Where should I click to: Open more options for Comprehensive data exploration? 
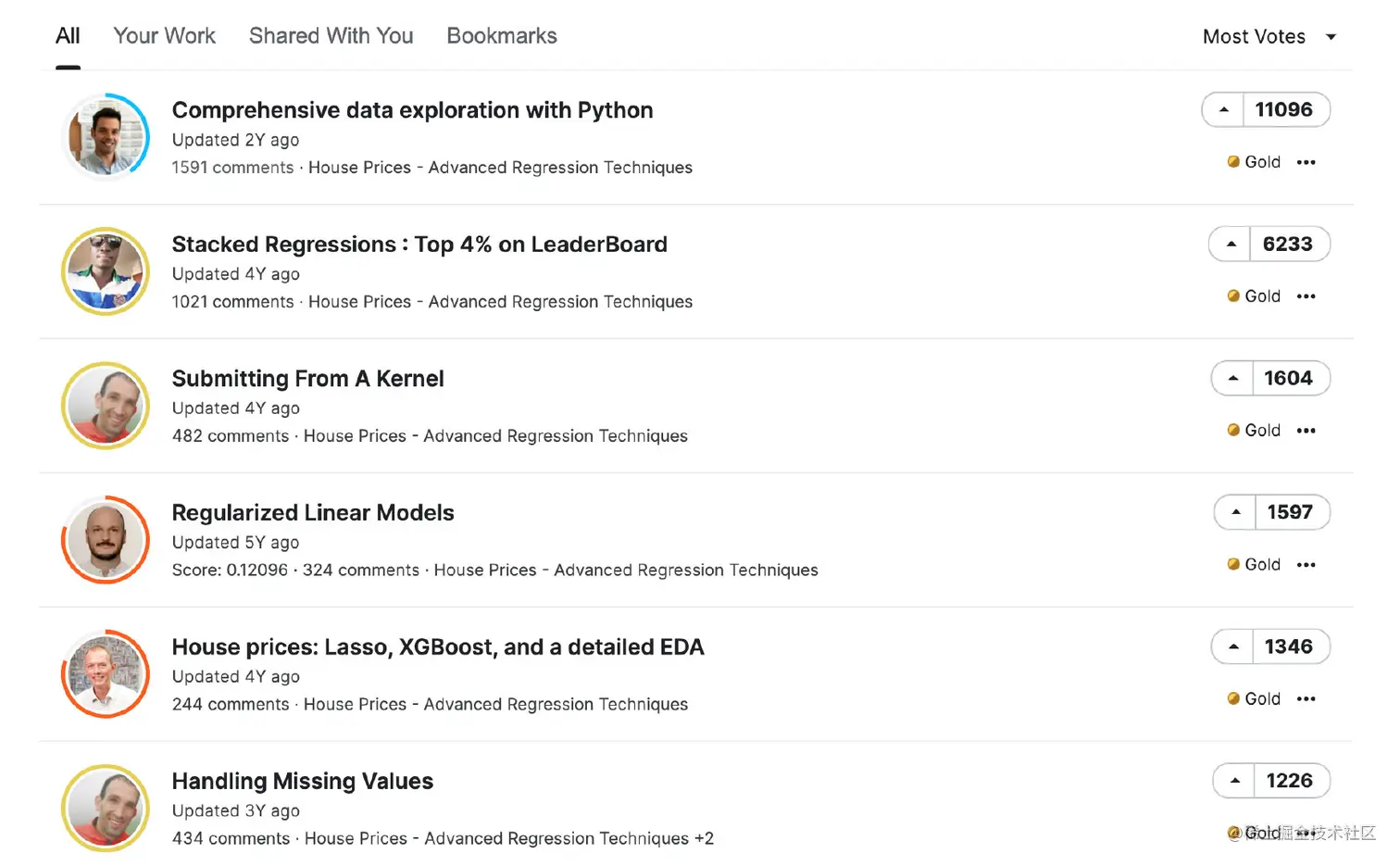pyautogui.click(x=1306, y=163)
